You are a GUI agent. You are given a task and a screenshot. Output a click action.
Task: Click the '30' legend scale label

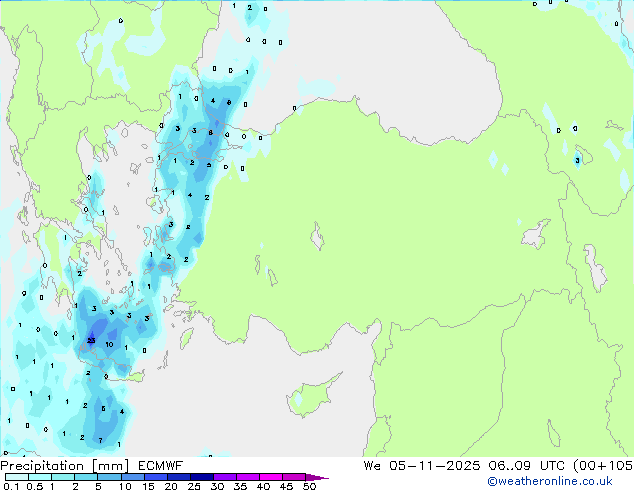pyautogui.click(x=217, y=486)
